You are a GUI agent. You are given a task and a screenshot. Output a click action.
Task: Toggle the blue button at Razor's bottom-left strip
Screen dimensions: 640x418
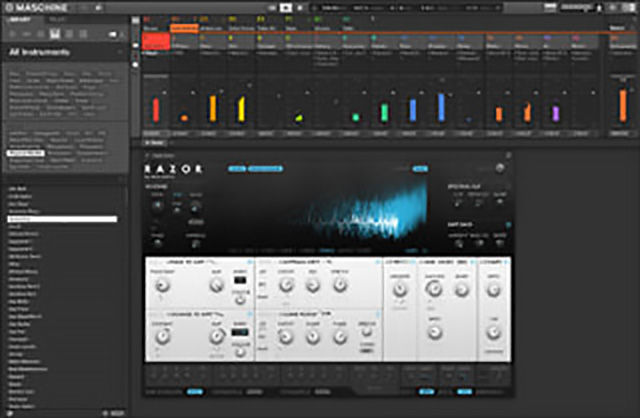(x=194, y=393)
